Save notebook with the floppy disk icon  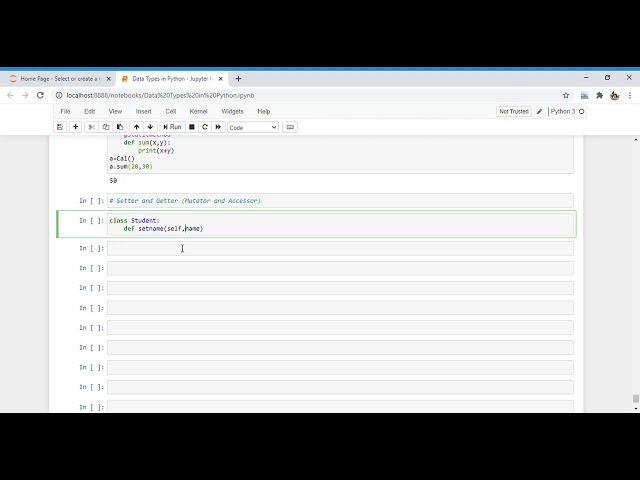[x=60, y=127]
